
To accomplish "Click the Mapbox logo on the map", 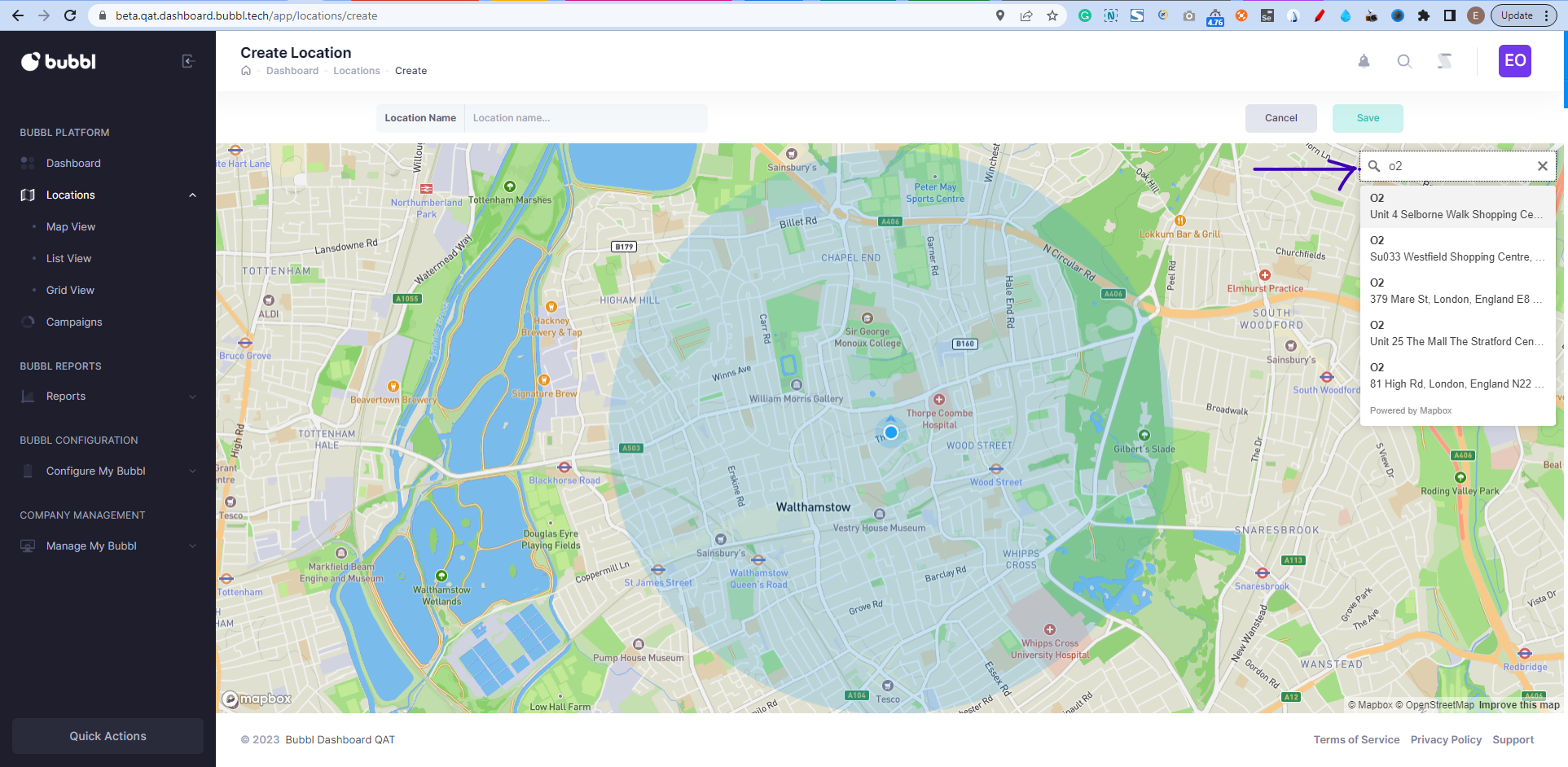I will [257, 699].
